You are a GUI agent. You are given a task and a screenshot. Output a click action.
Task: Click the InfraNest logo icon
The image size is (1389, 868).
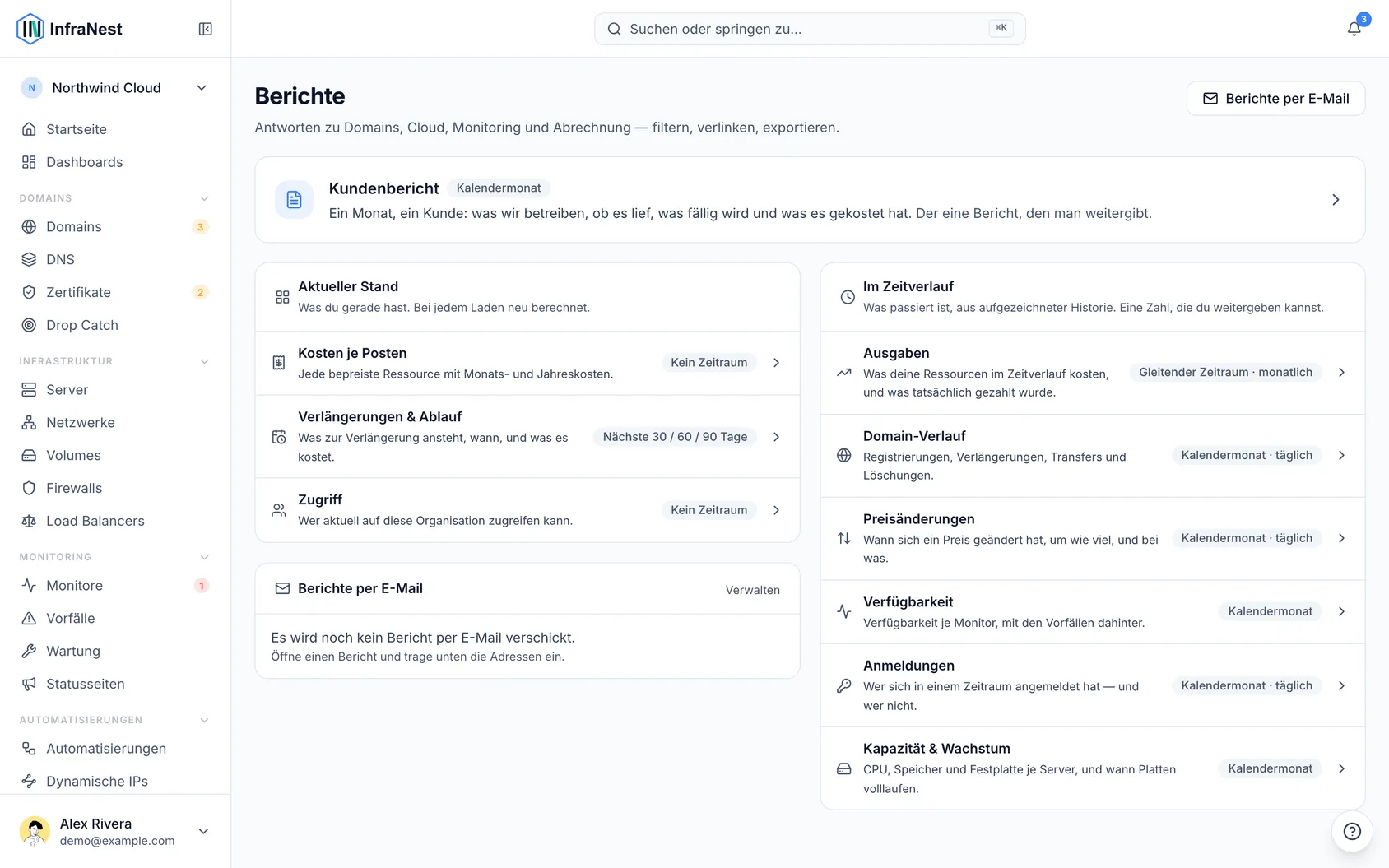pos(30,29)
